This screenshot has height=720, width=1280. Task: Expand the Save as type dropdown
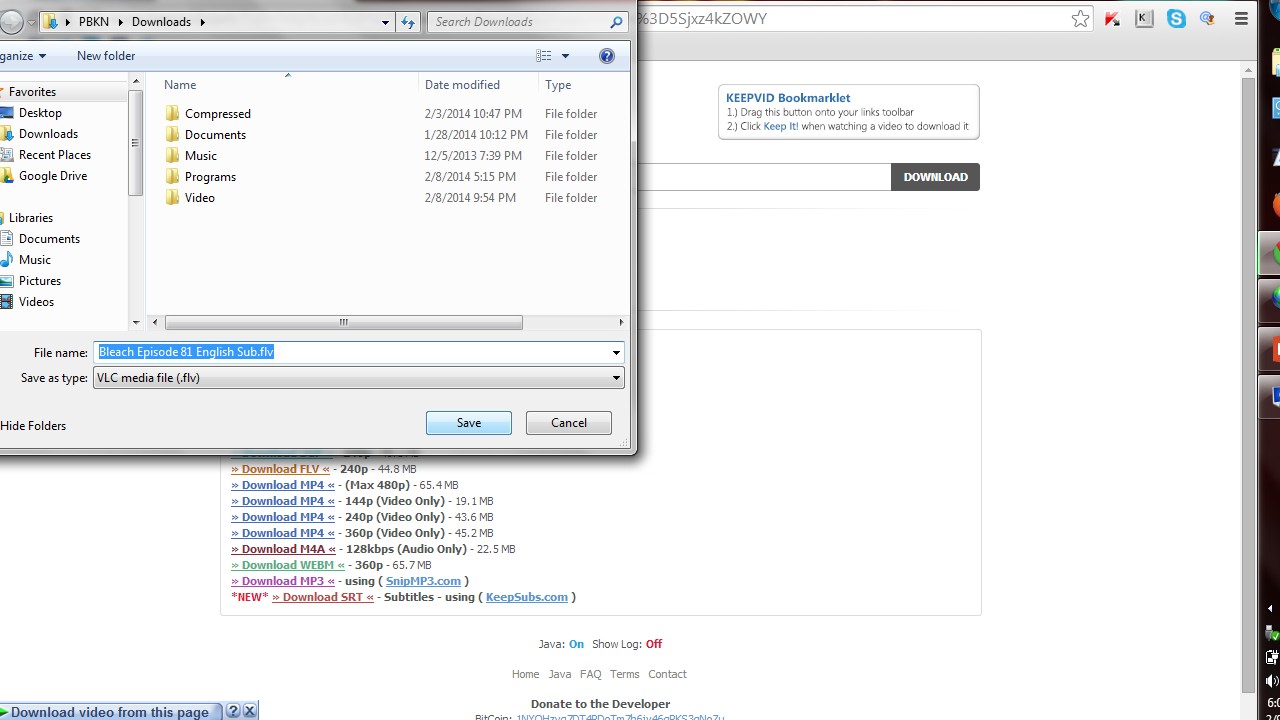(x=616, y=378)
